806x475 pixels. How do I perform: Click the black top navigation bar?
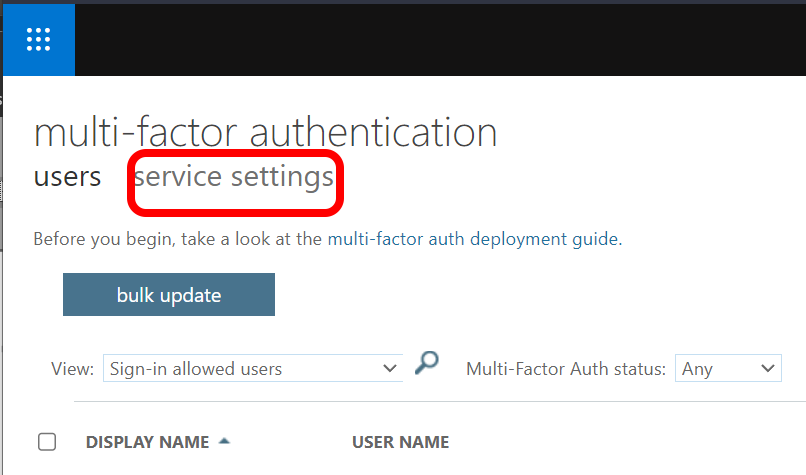(x=440, y=40)
